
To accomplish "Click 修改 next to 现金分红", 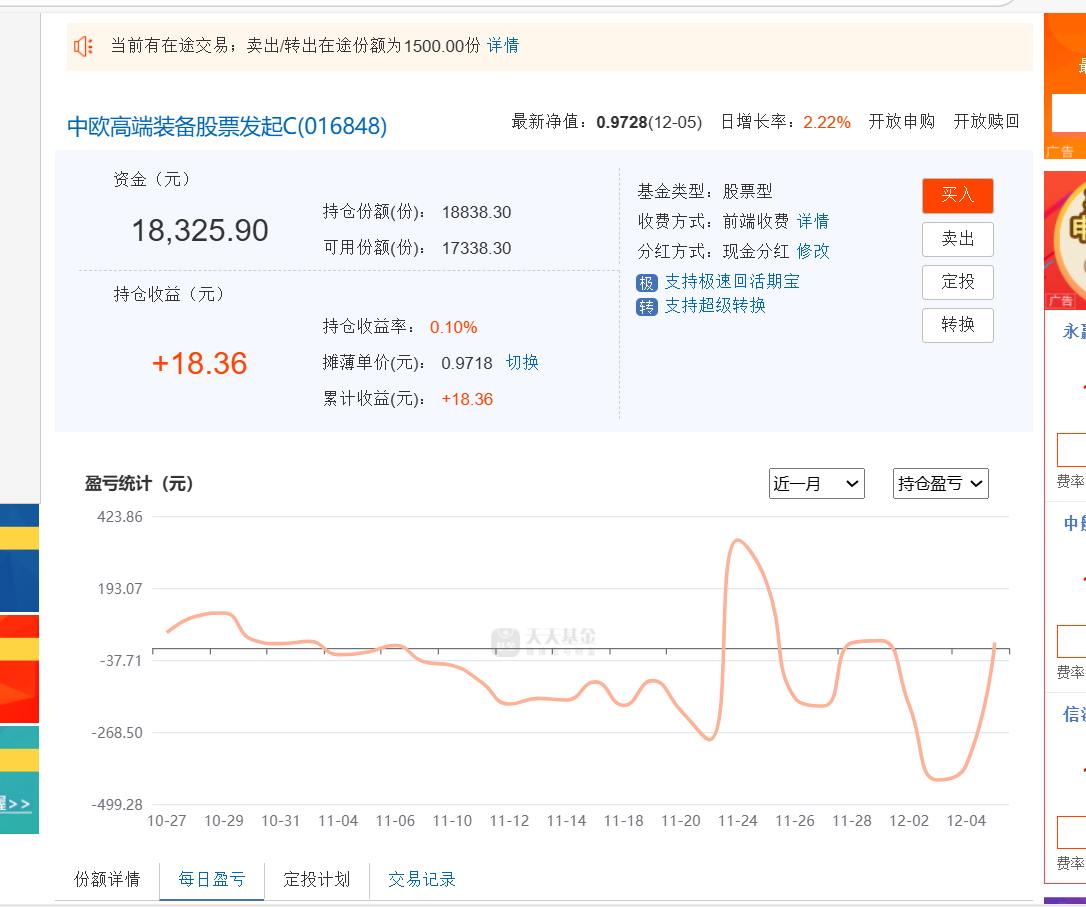I will click(813, 252).
